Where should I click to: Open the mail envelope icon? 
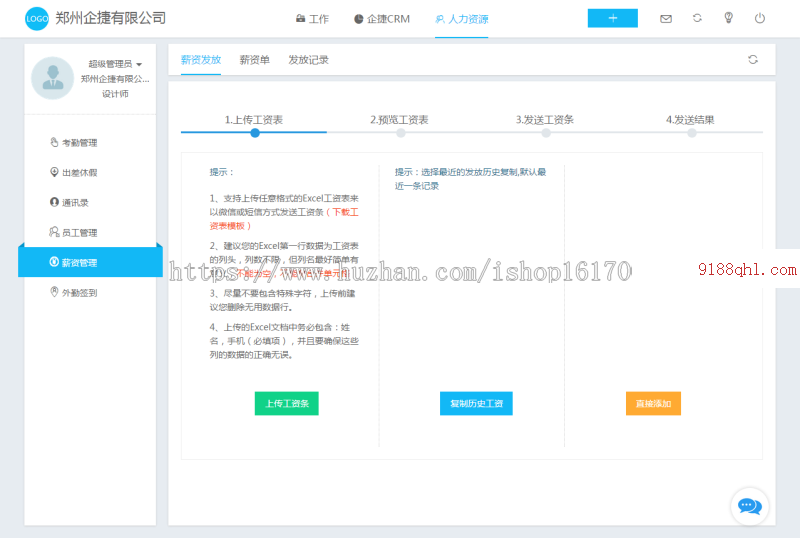[x=666, y=19]
